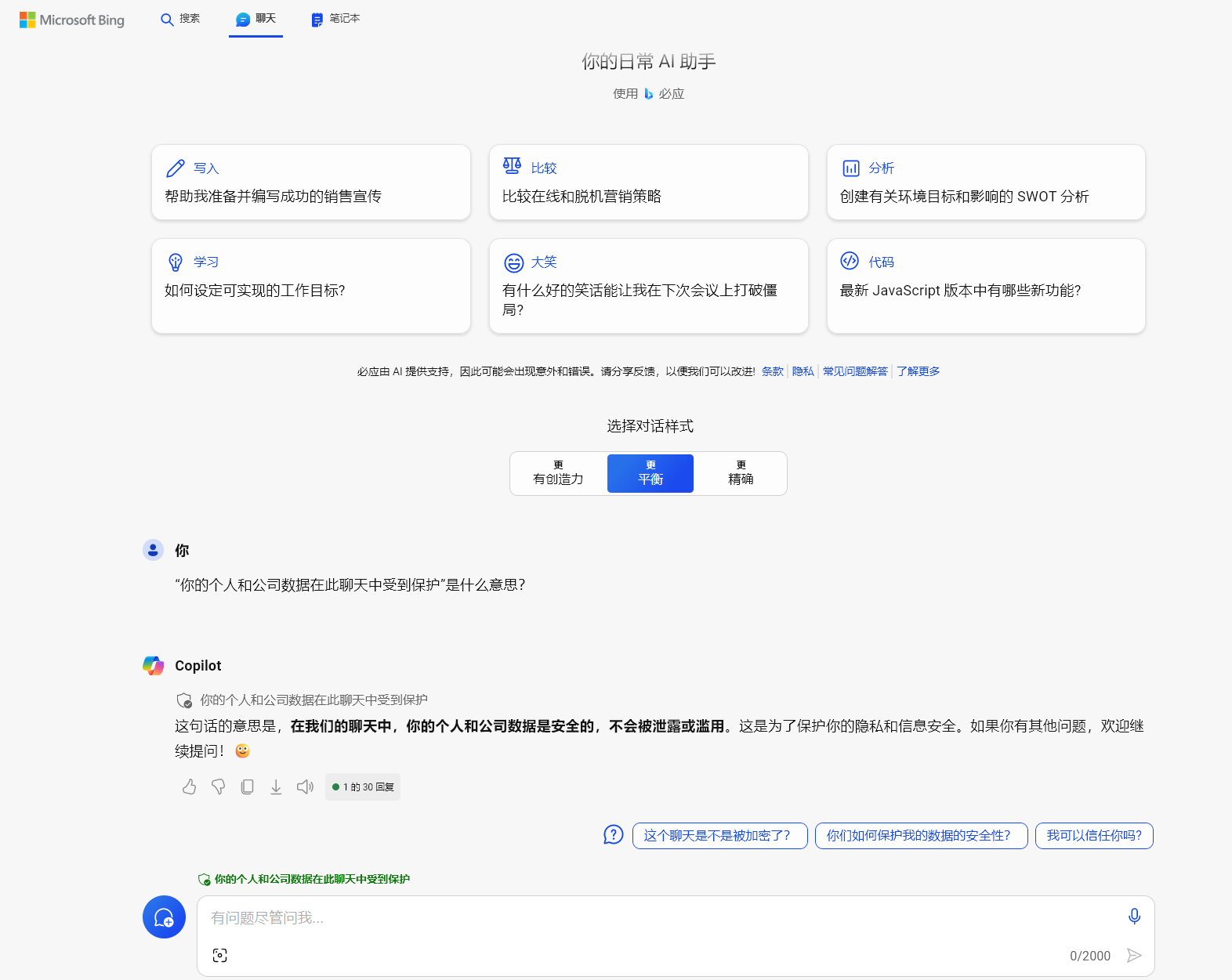The image size is (1232, 980).
Task: Click the Copilot logo icon
Action: [154, 666]
